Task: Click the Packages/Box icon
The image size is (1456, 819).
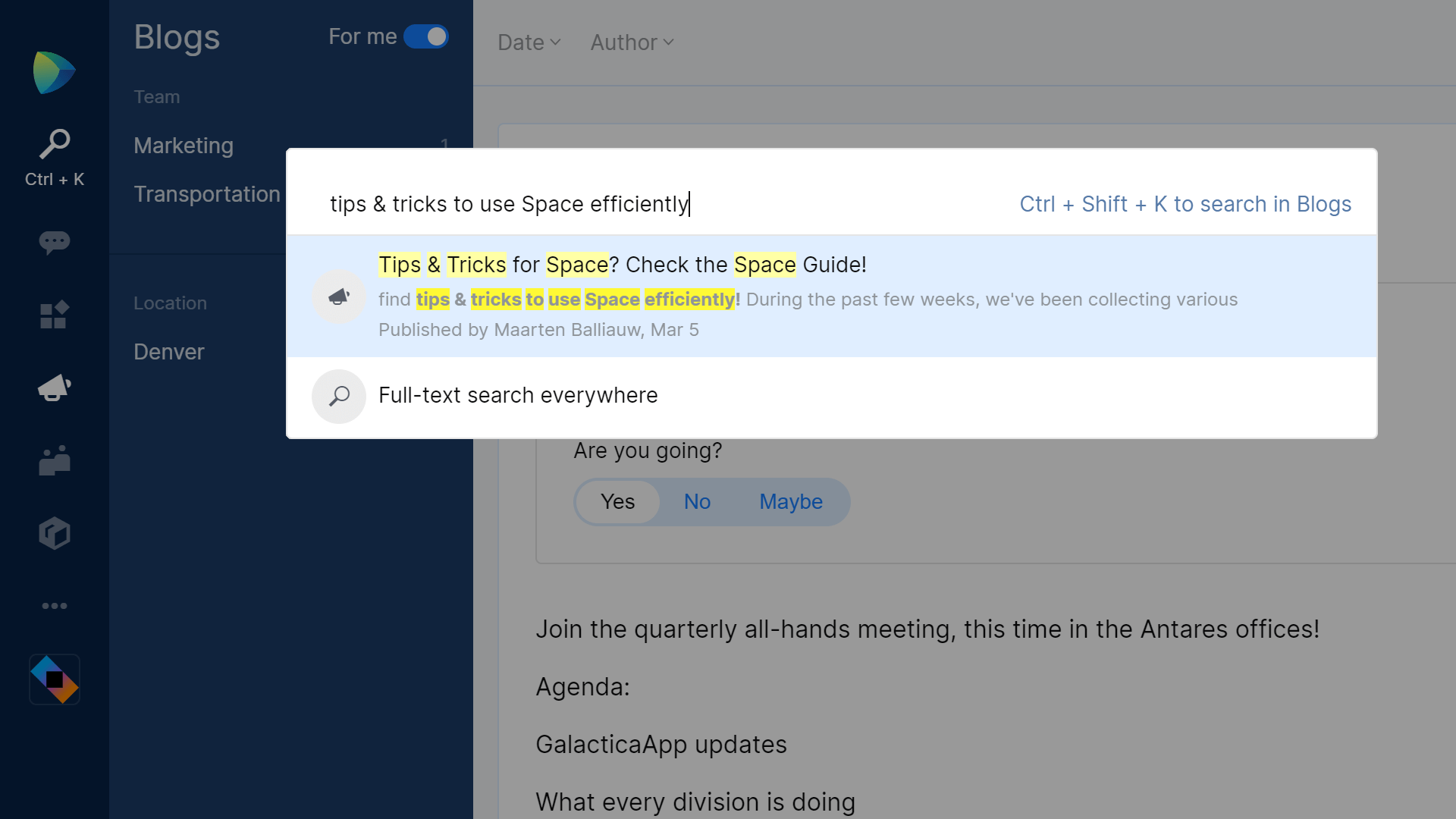Action: (55, 533)
